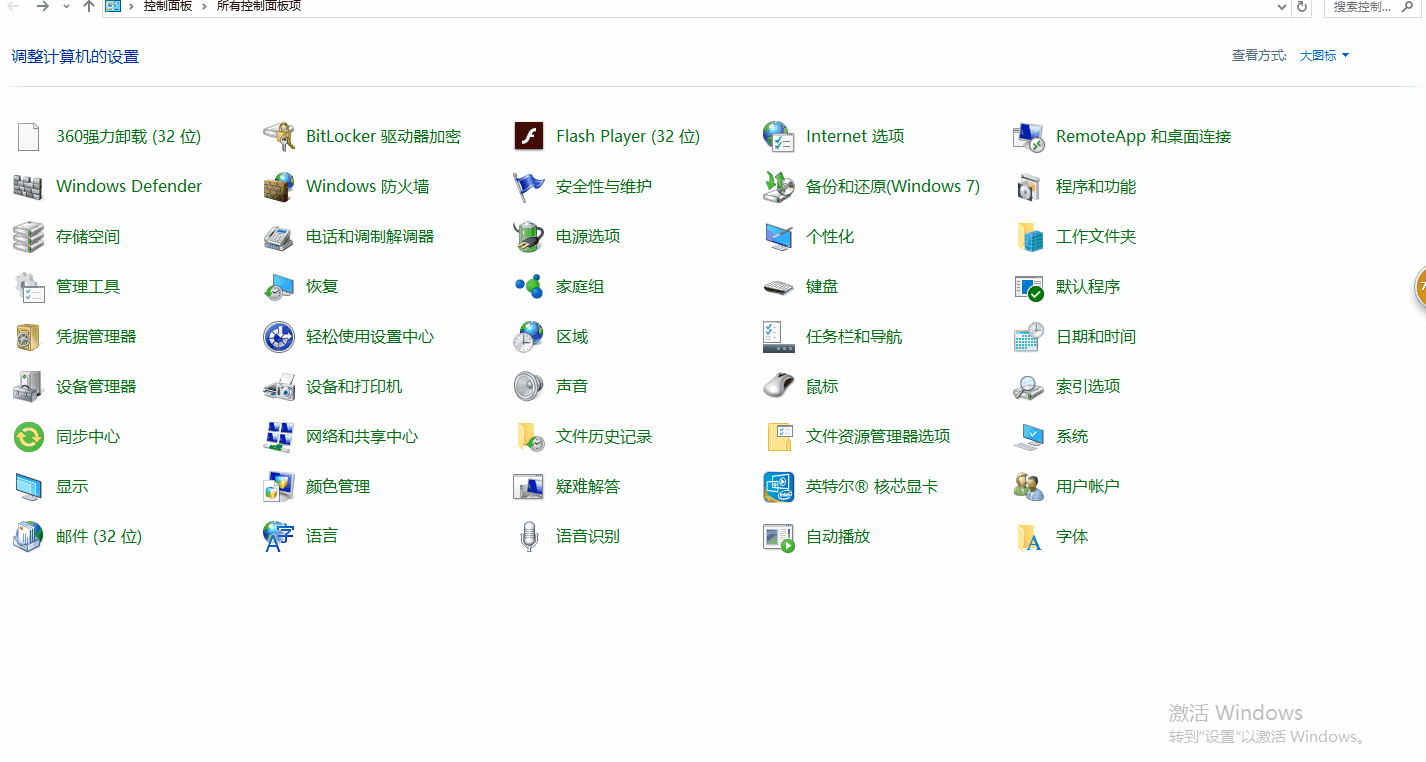
Task: Open the 程序和功能 link
Action: (1095, 187)
